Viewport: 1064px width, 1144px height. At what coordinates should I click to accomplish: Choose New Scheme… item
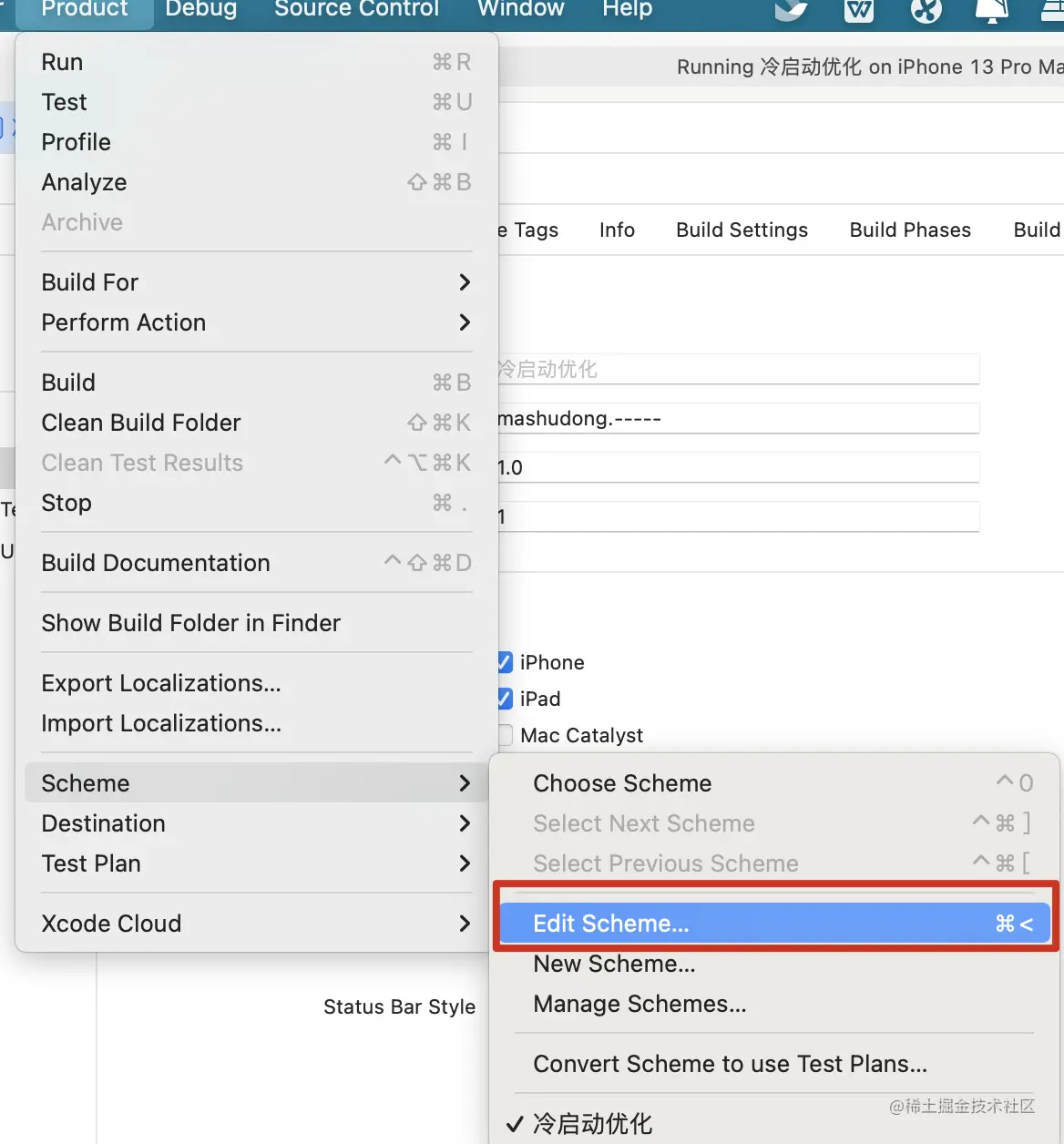(x=774, y=964)
